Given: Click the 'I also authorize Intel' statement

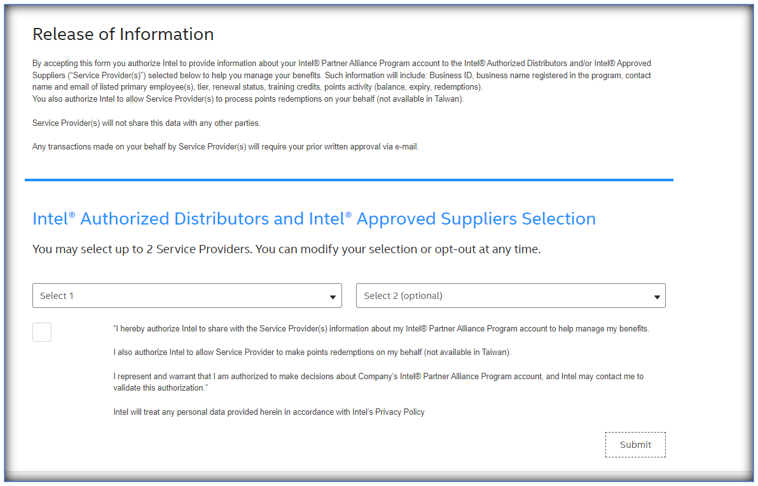Looking at the screenshot, I should [312, 352].
